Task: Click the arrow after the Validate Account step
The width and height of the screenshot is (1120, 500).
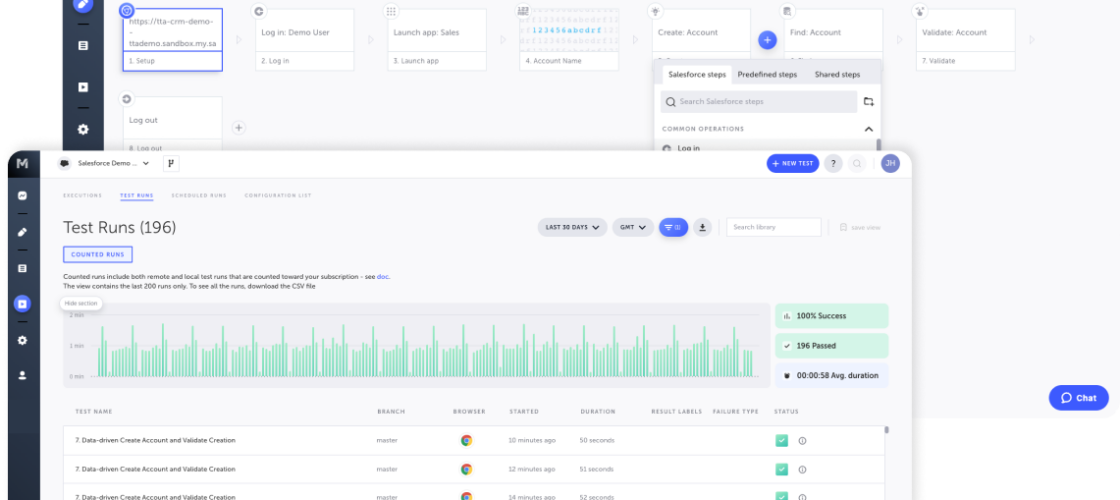Action: point(1031,40)
